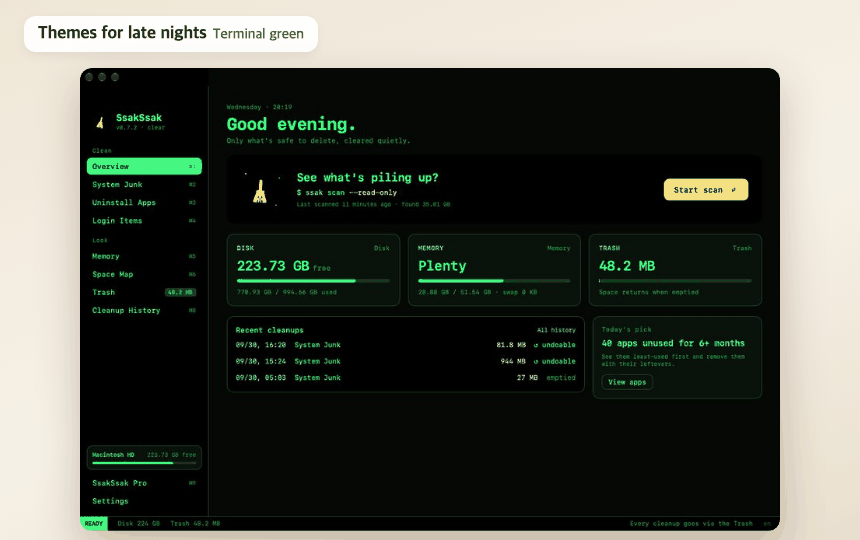
Task: Open the Memory sidebar entry
Action: click(144, 256)
